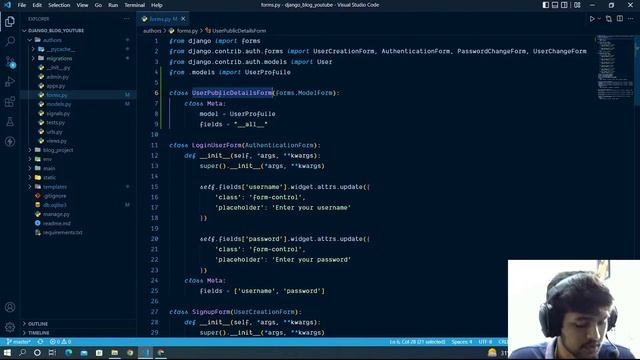Expand the OUTLINE section

(38, 324)
